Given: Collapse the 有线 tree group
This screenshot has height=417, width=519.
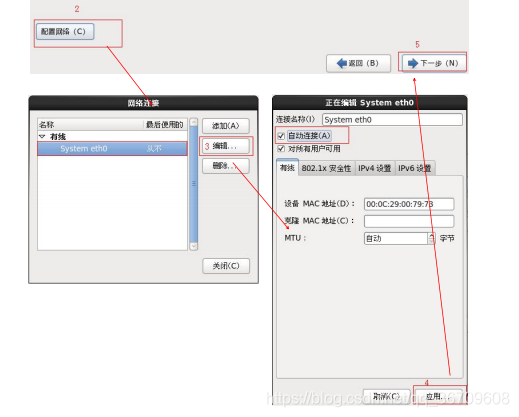Looking at the screenshot, I should pyautogui.click(x=42, y=136).
